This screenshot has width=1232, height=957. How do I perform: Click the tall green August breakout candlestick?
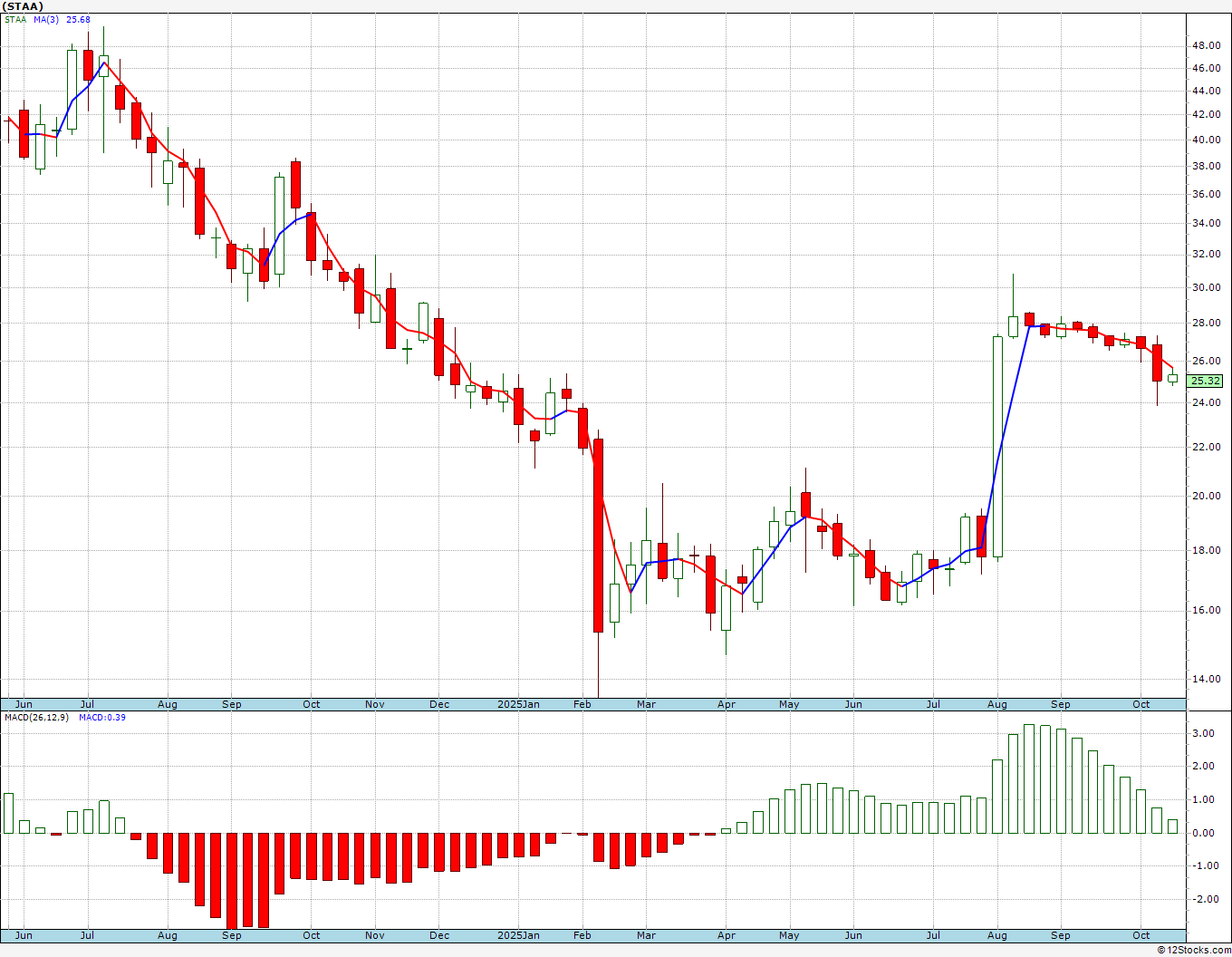point(997,446)
